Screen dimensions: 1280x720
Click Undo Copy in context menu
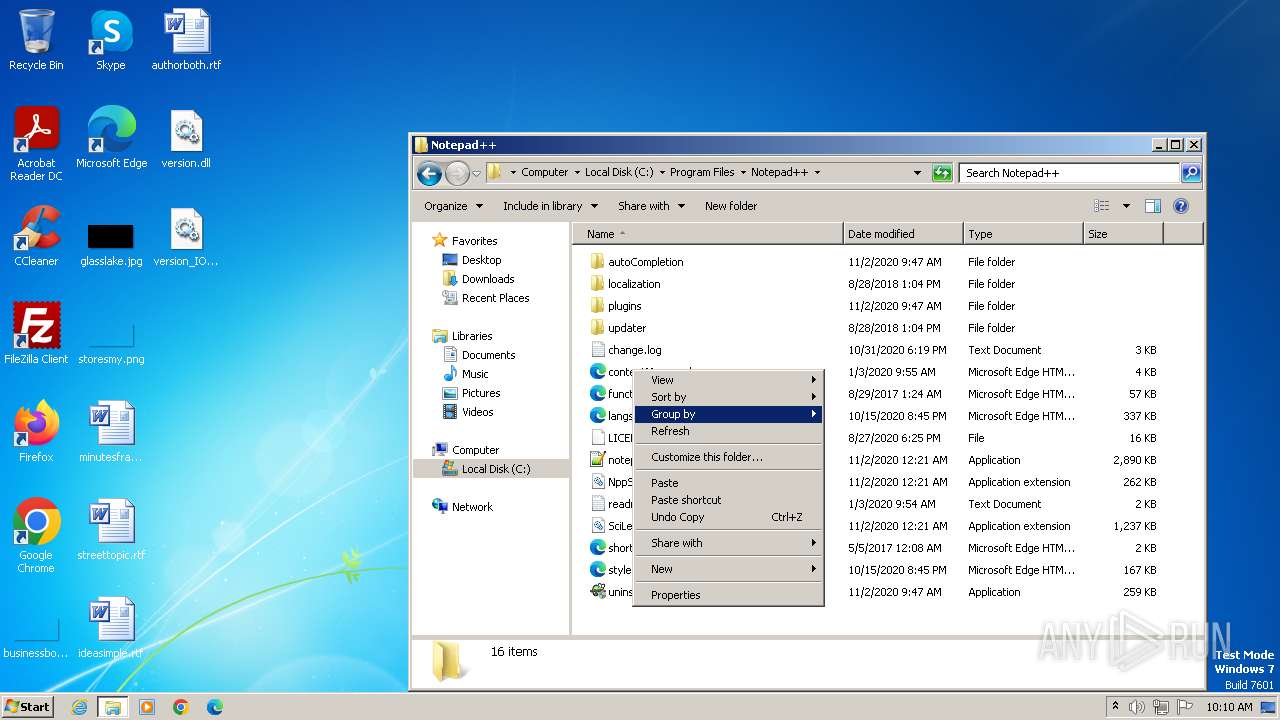(728, 517)
